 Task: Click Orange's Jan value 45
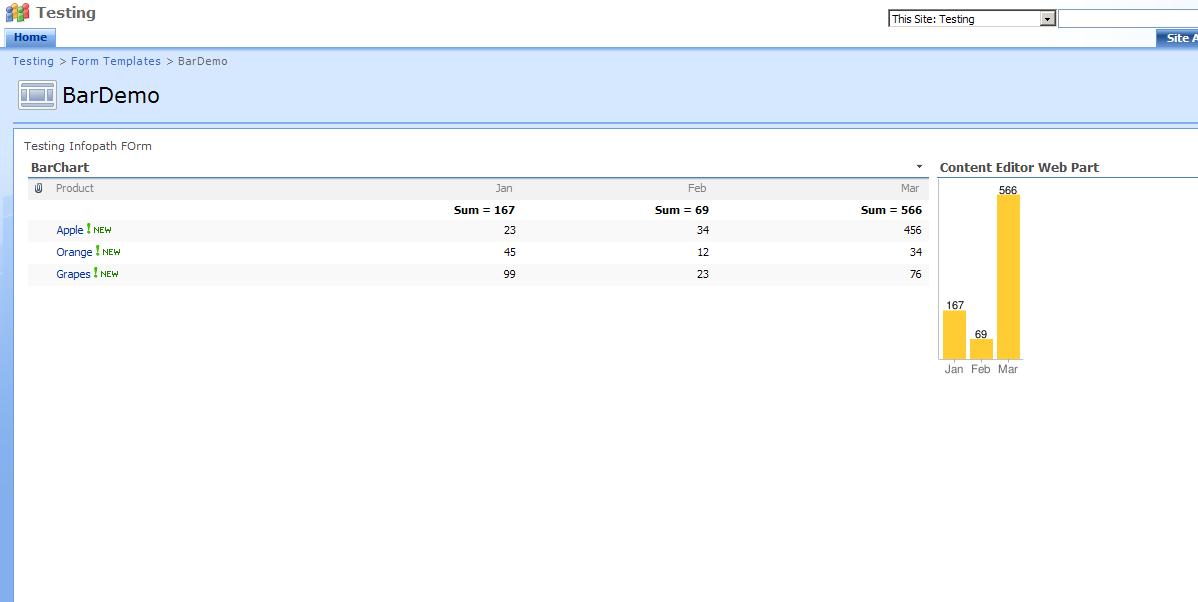[509, 252]
